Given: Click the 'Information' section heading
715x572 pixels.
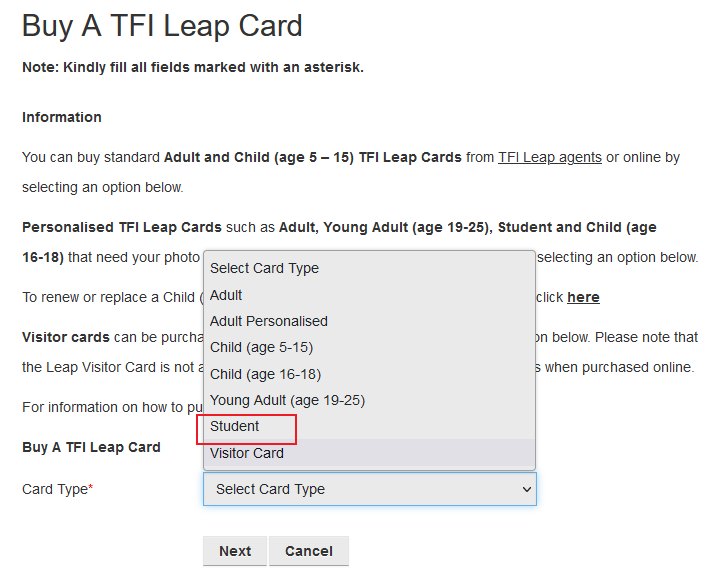Looking at the screenshot, I should (x=62, y=117).
